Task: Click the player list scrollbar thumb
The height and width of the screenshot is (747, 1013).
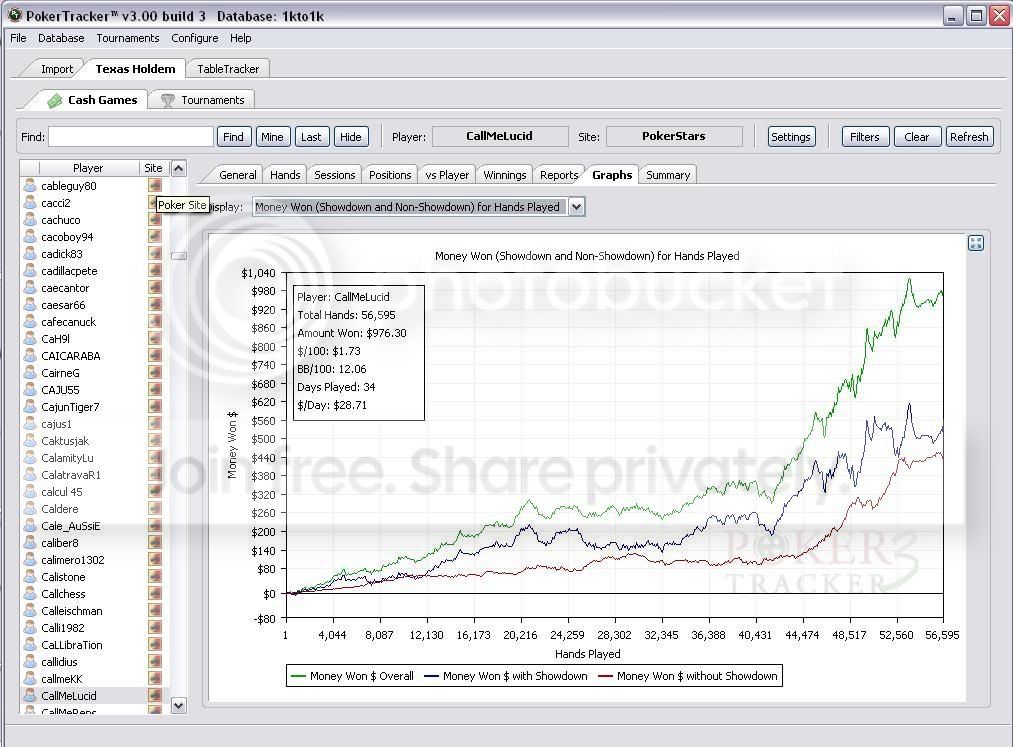Action: (178, 256)
